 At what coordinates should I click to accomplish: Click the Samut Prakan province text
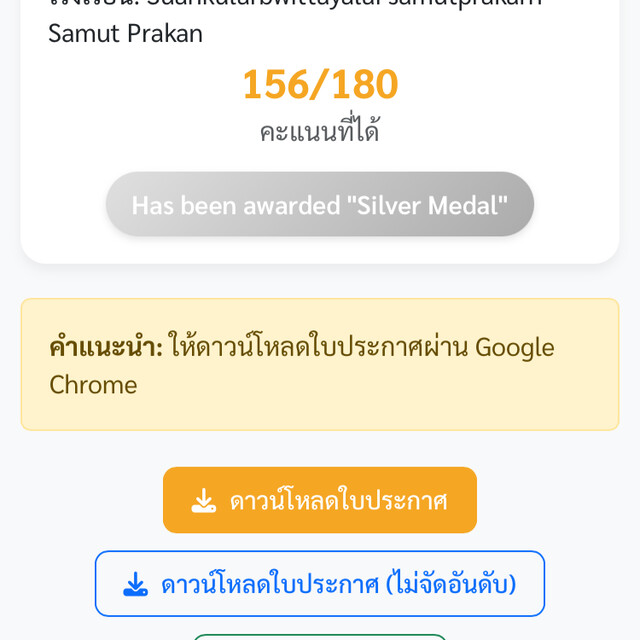[x=125, y=33]
